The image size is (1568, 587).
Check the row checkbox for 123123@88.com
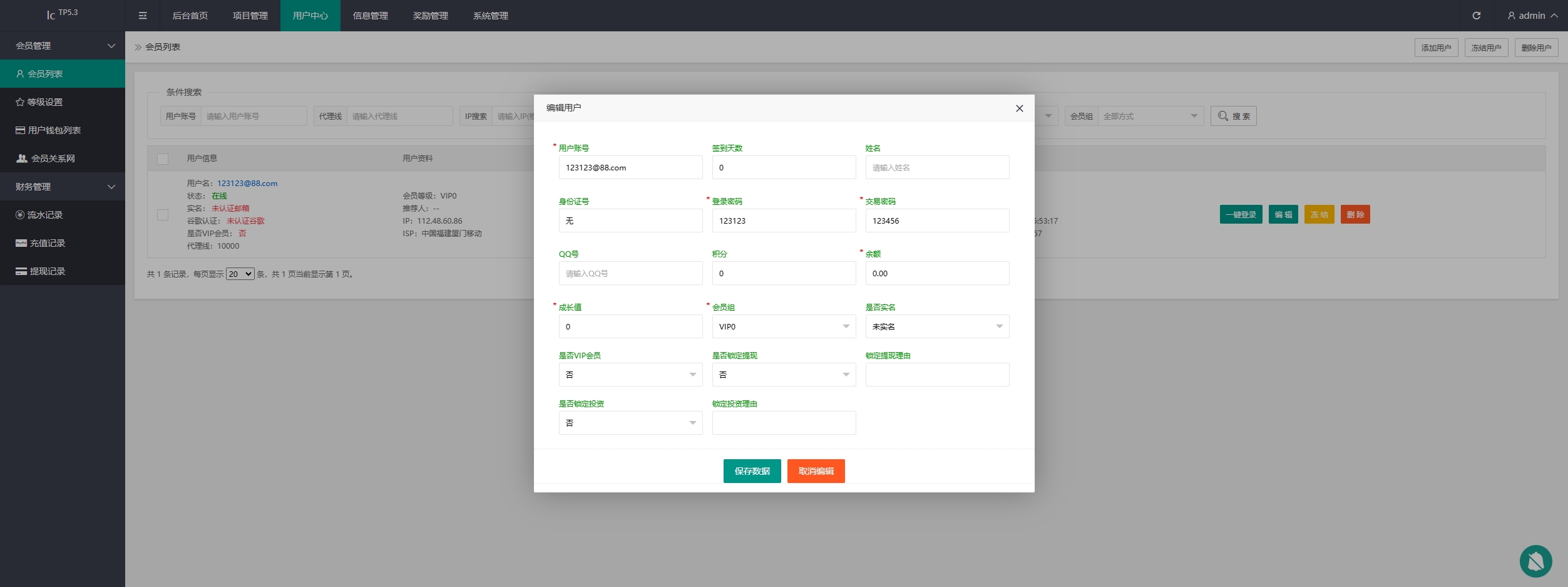click(163, 215)
